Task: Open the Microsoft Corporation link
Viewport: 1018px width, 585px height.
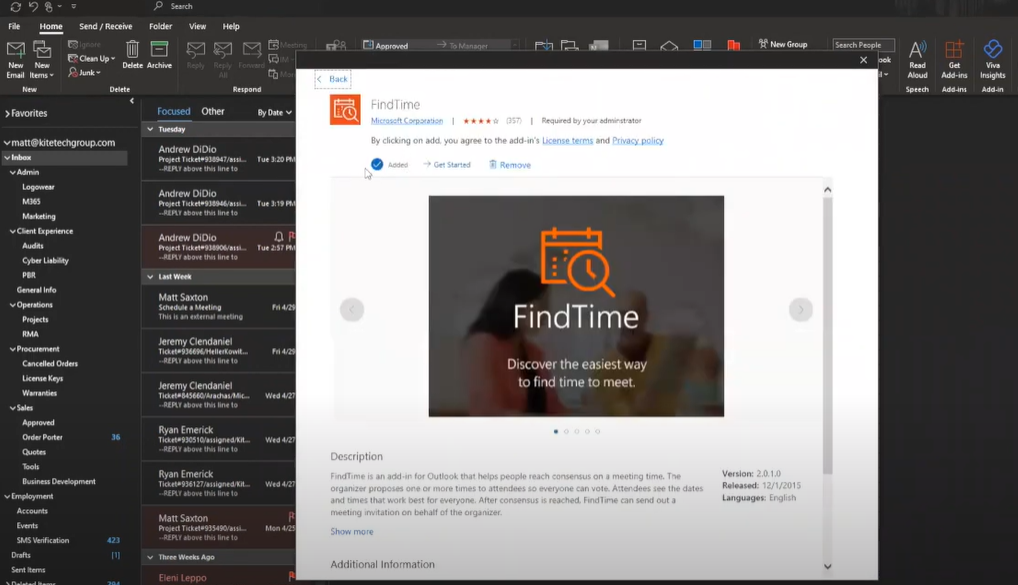Action: tap(407, 121)
